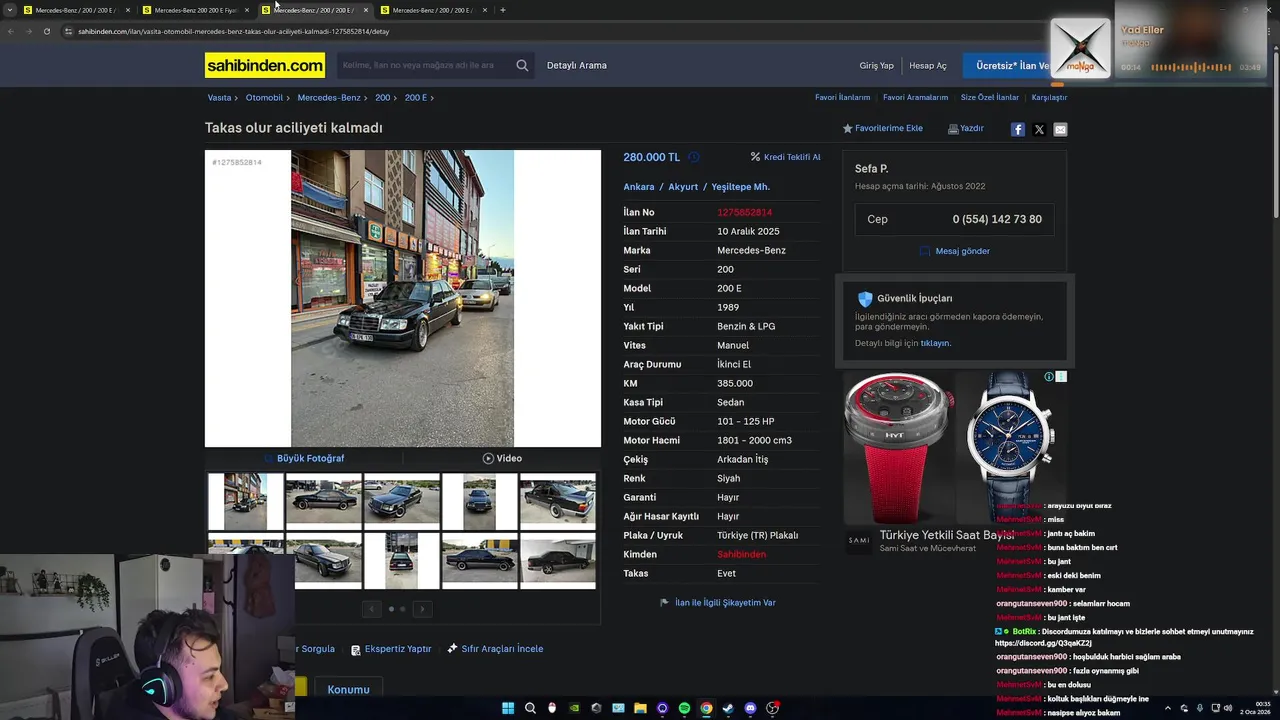Go to next thumbnail page arrow
This screenshot has width=1280, height=720.
422,609
